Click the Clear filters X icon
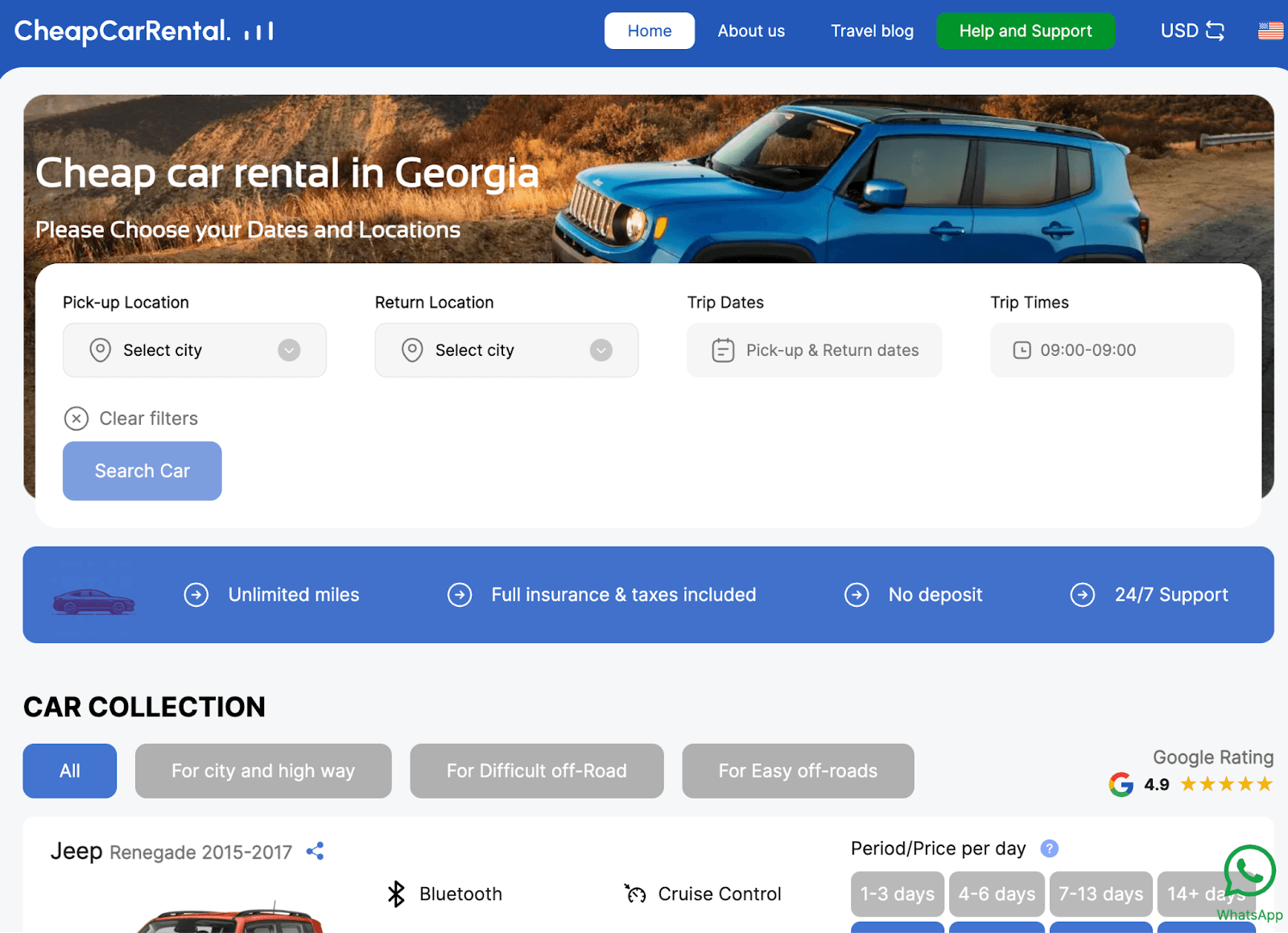 (x=76, y=419)
